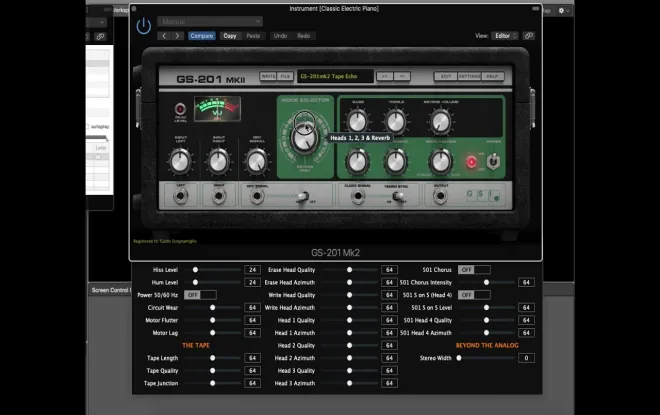Open the FILE menu on GS-201
This screenshot has height=415, width=660.
(x=285, y=76)
